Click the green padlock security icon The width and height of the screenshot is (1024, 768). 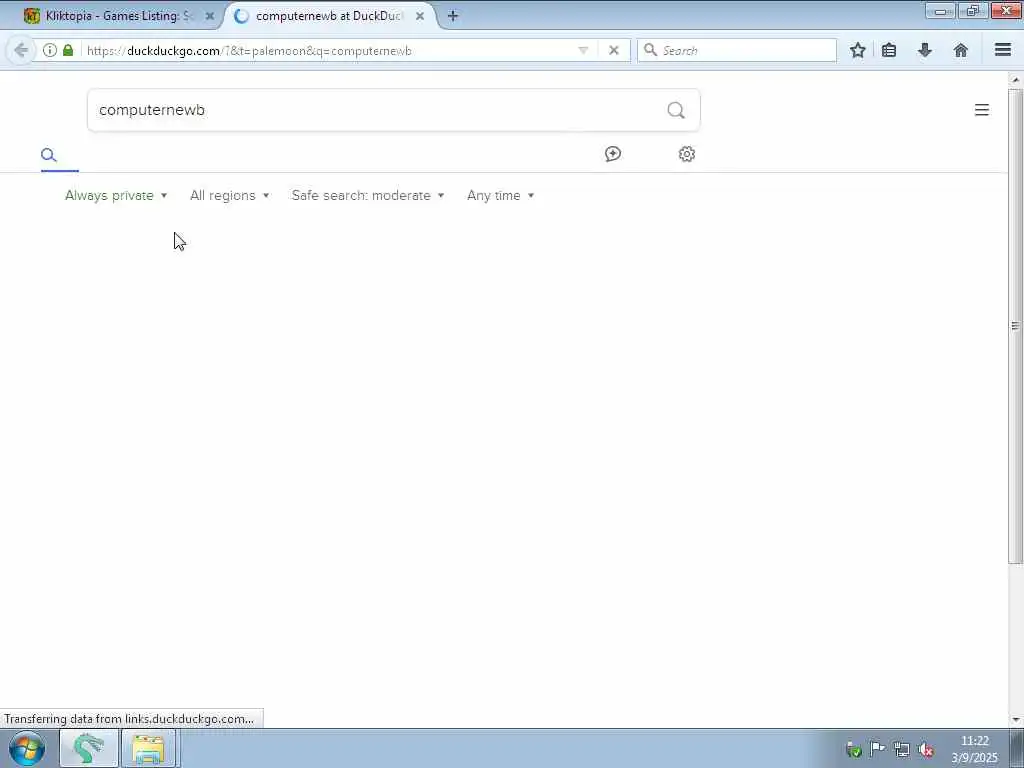click(68, 50)
